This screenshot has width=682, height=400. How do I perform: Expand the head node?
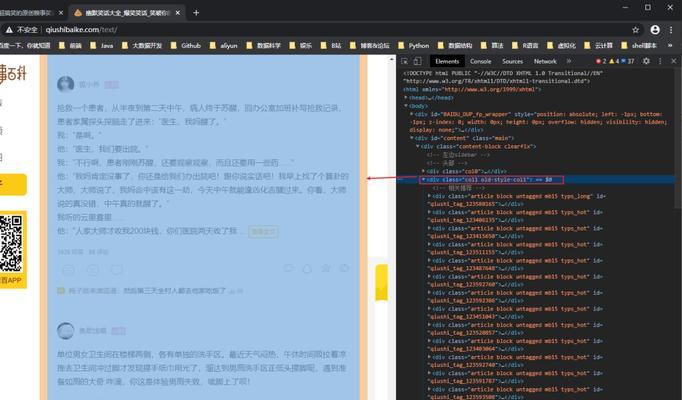coord(406,98)
